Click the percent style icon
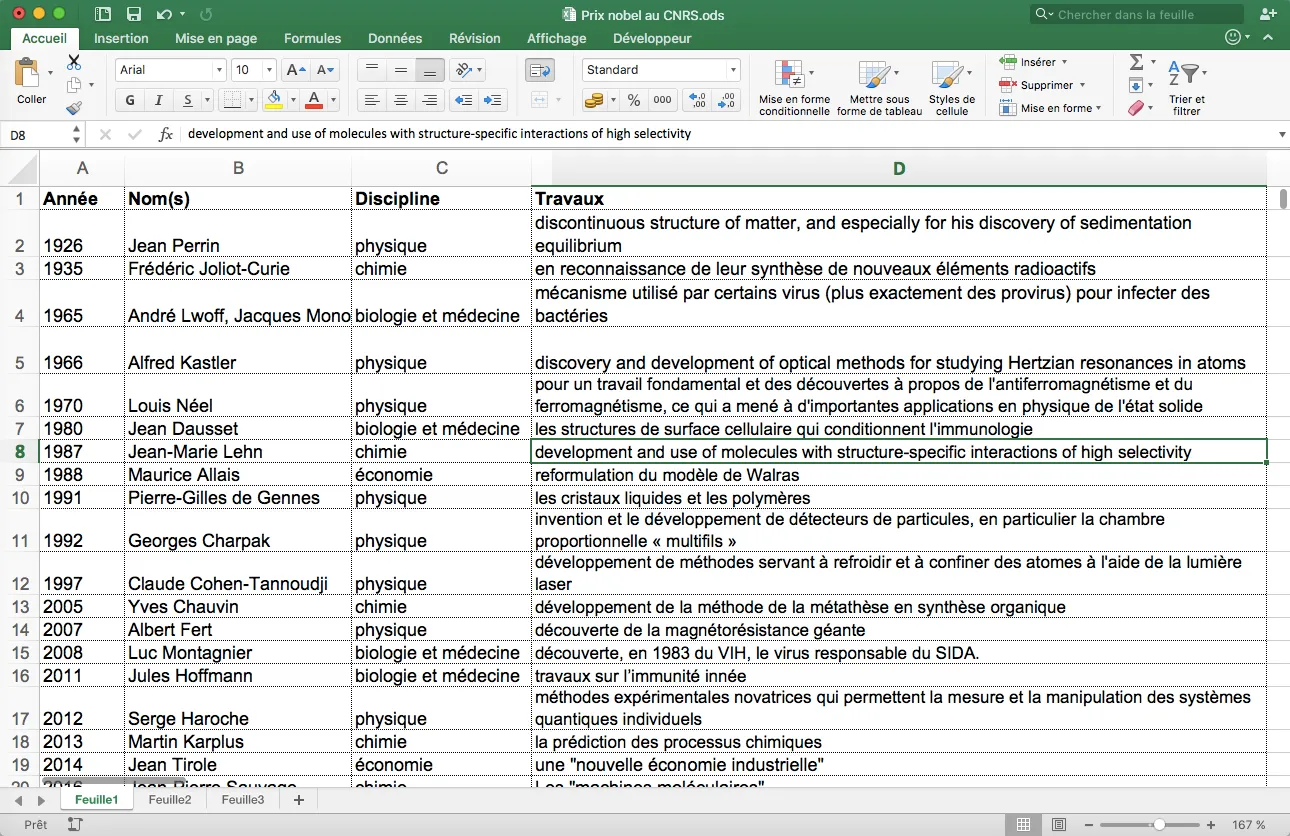Viewport: 1290px width, 836px height. [x=633, y=100]
